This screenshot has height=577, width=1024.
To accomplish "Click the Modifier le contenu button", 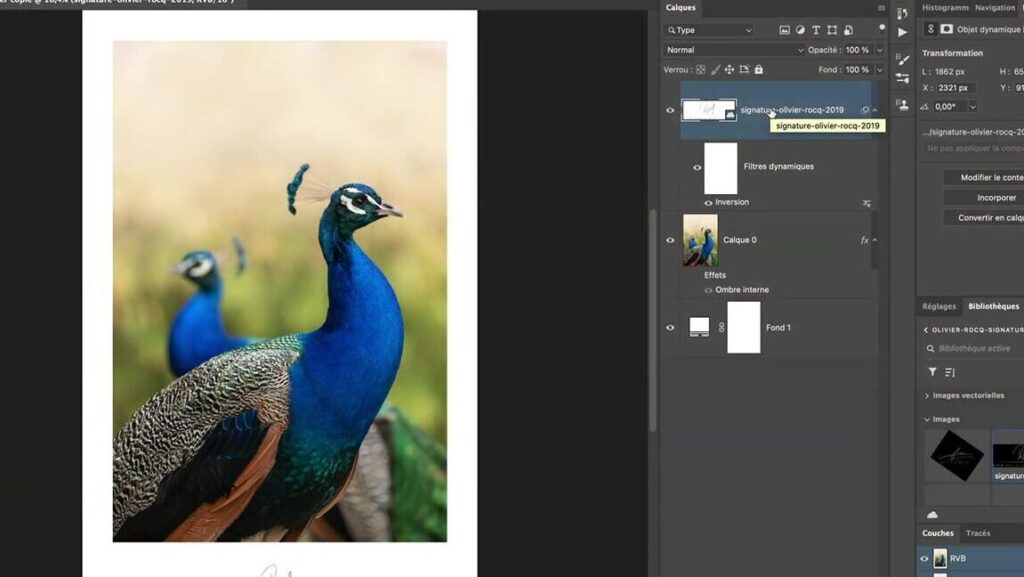I will 984,178.
